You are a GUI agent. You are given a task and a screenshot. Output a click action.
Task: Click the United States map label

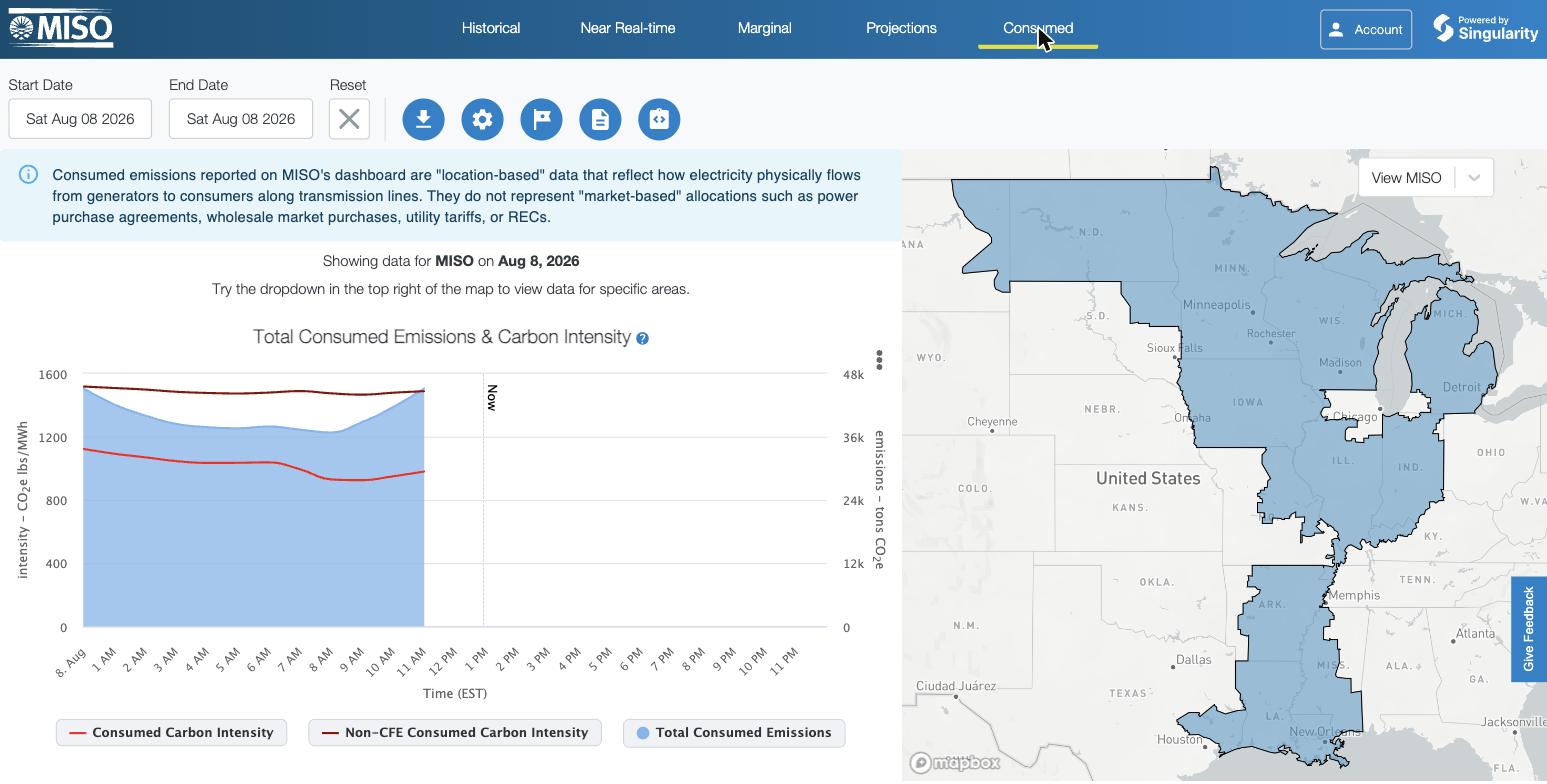[1148, 478]
